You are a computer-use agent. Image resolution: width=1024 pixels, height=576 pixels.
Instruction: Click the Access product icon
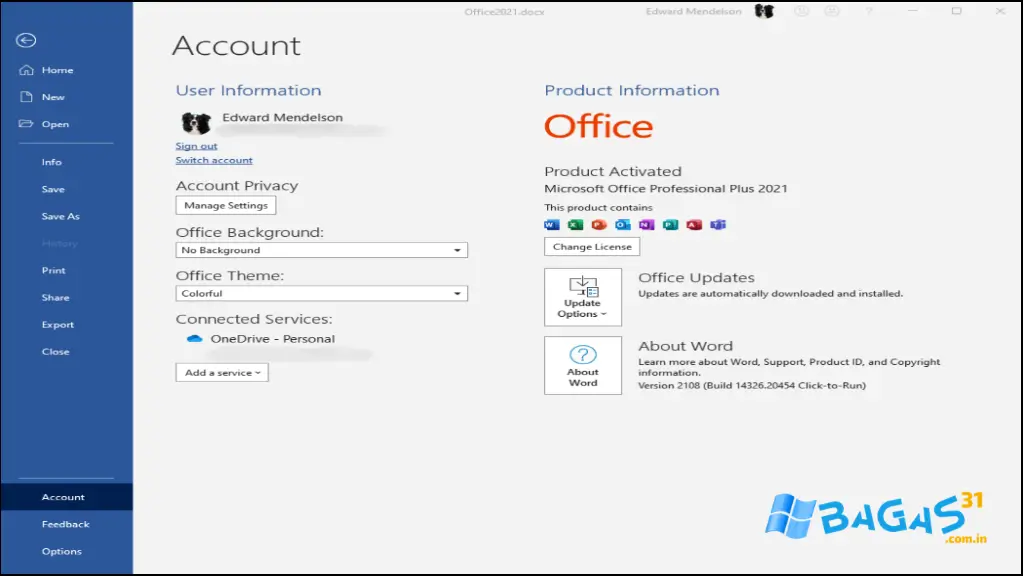[x=695, y=224]
